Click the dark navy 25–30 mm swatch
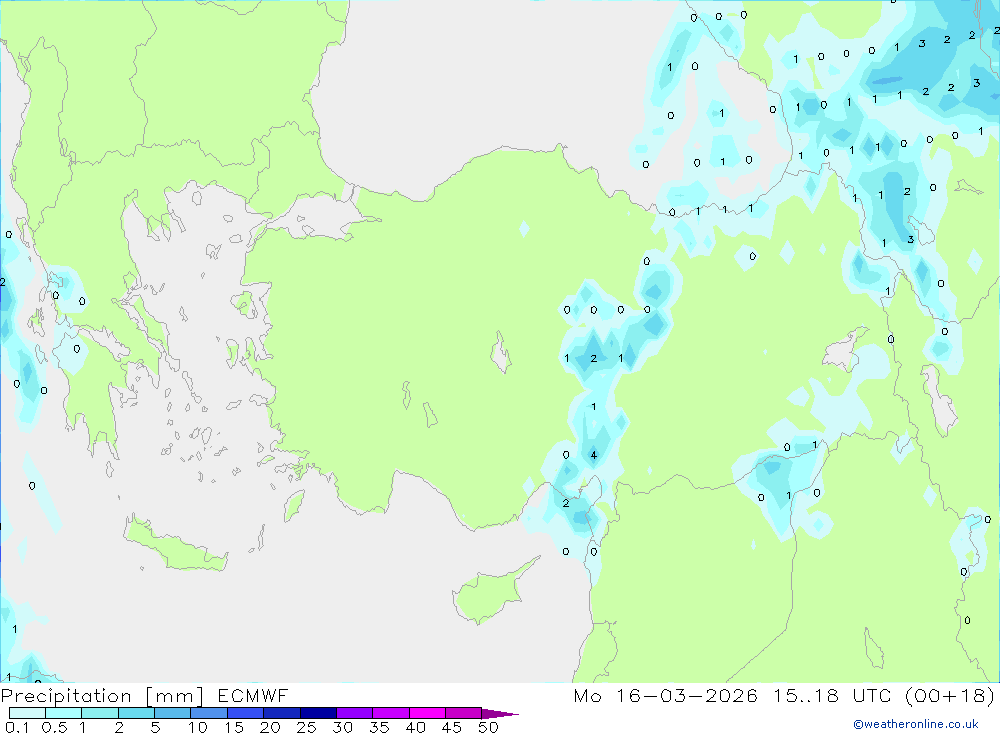The height and width of the screenshot is (733, 1000). pos(318,713)
